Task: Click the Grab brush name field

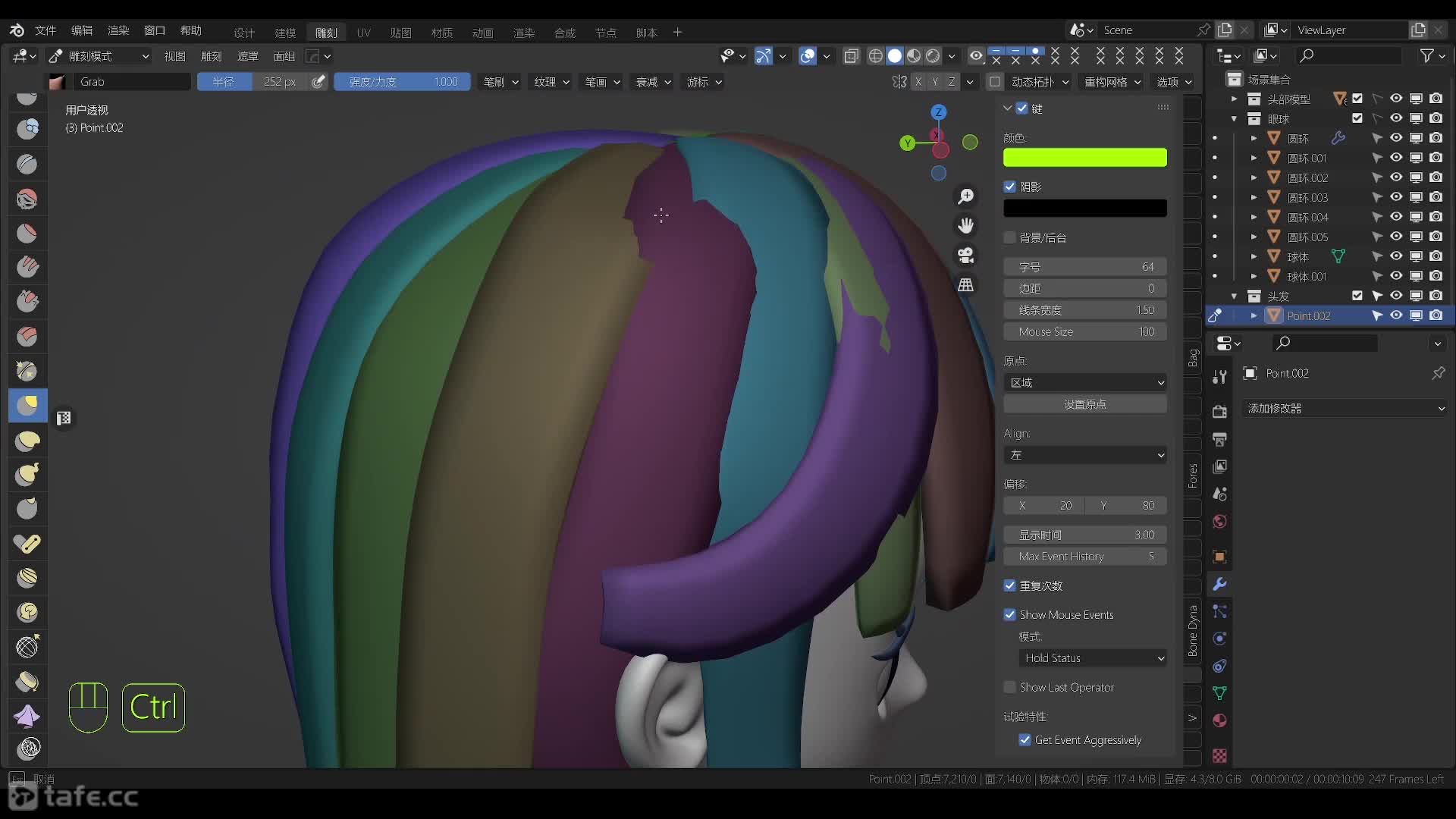Action: click(x=133, y=82)
